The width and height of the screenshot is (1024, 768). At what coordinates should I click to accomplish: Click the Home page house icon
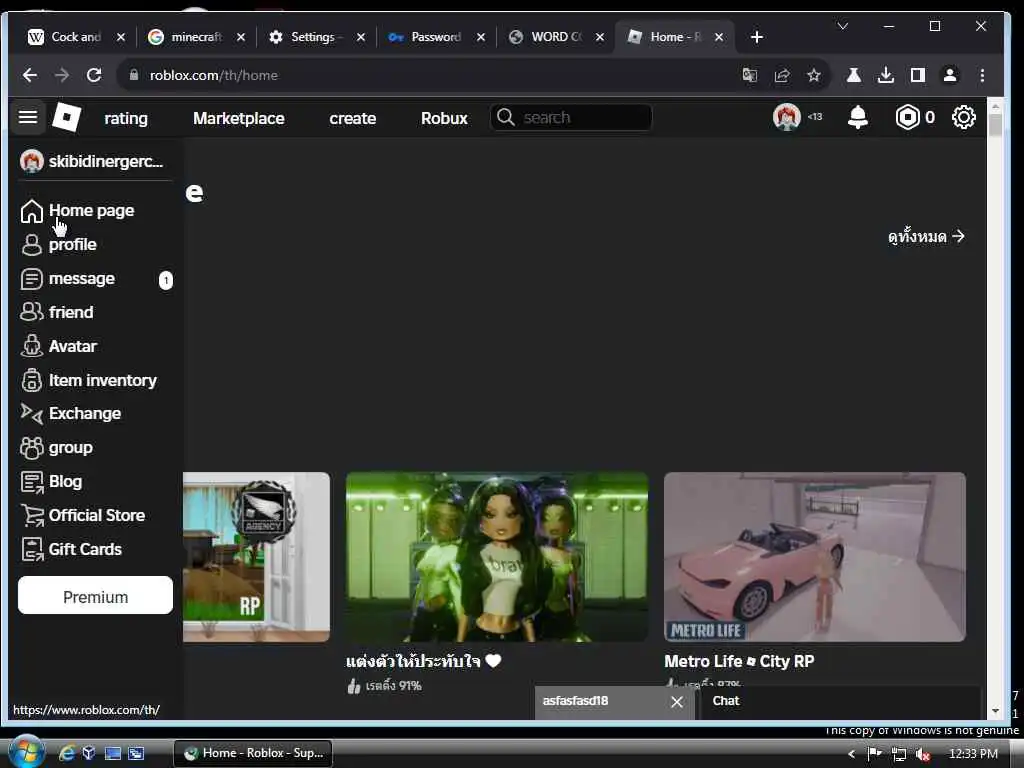[31, 211]
